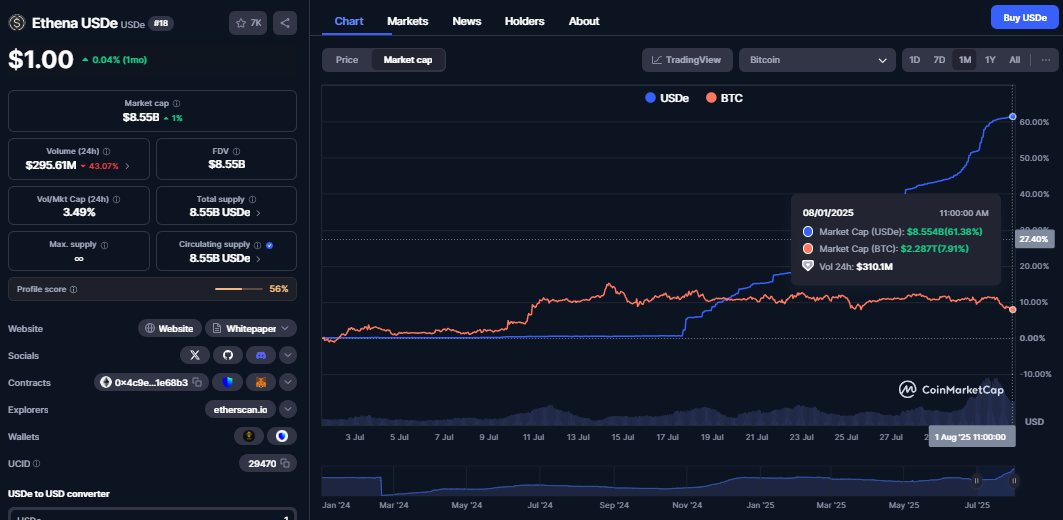Click the Total supply info icon
This screenshot has width=1063, height=520.
tap(252, 200)
